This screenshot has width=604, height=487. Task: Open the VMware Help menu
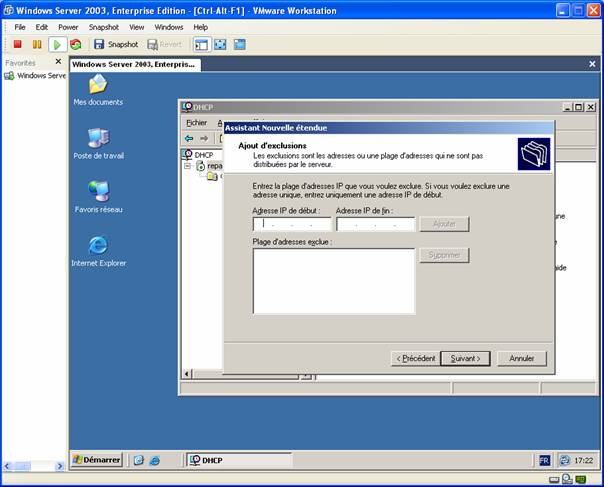200,27
